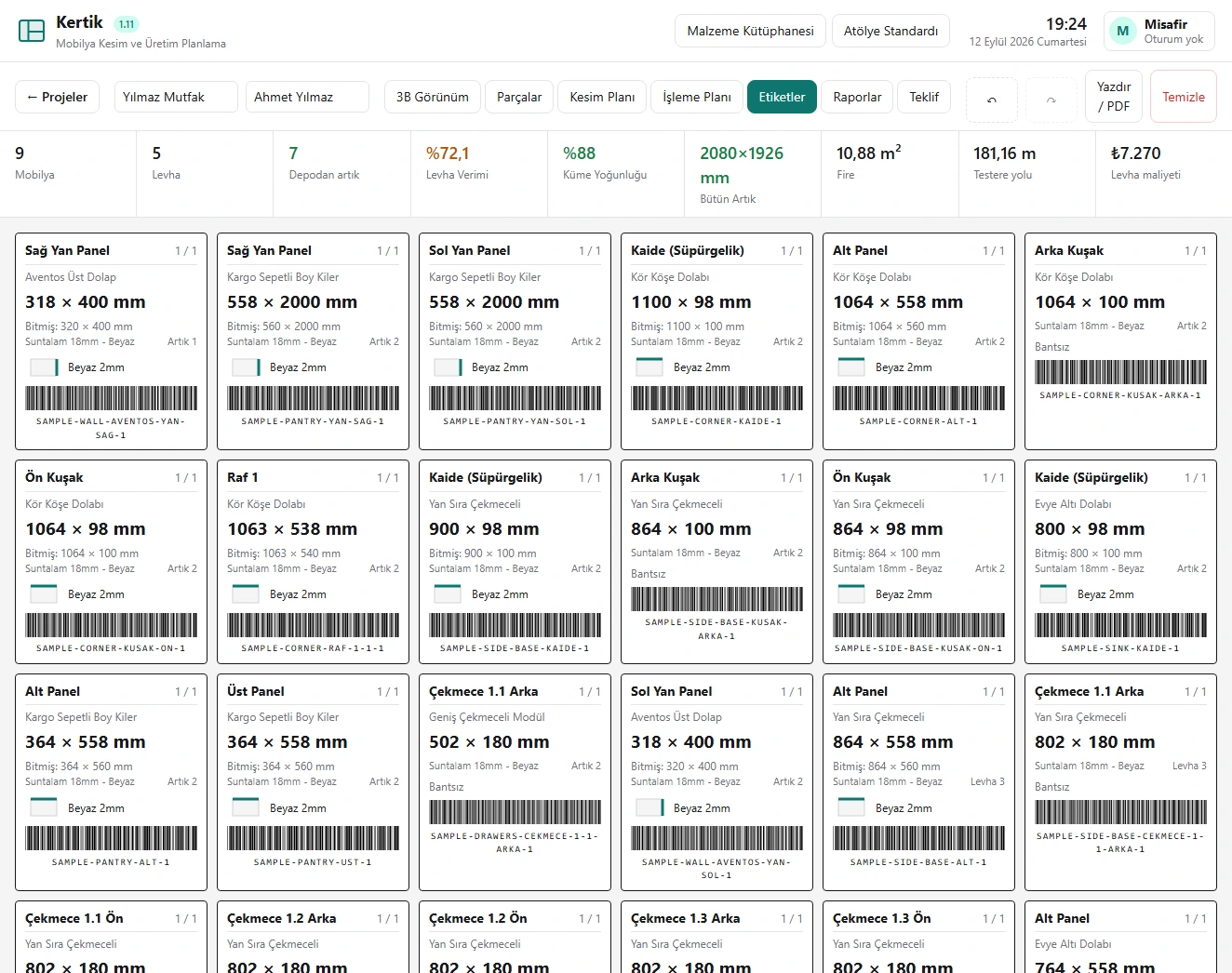Viewport: 1232px width, 973px height.
Task: Go to the İşleme Planı tab
Action: pos(697,97)
